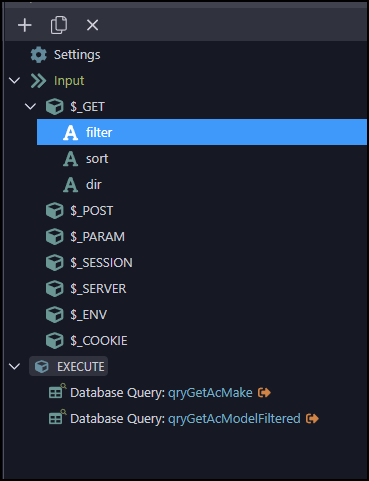
Task: Click the arrow icon after qryGetAcMake
Action: pyautogui.click(x=264, y=393)
